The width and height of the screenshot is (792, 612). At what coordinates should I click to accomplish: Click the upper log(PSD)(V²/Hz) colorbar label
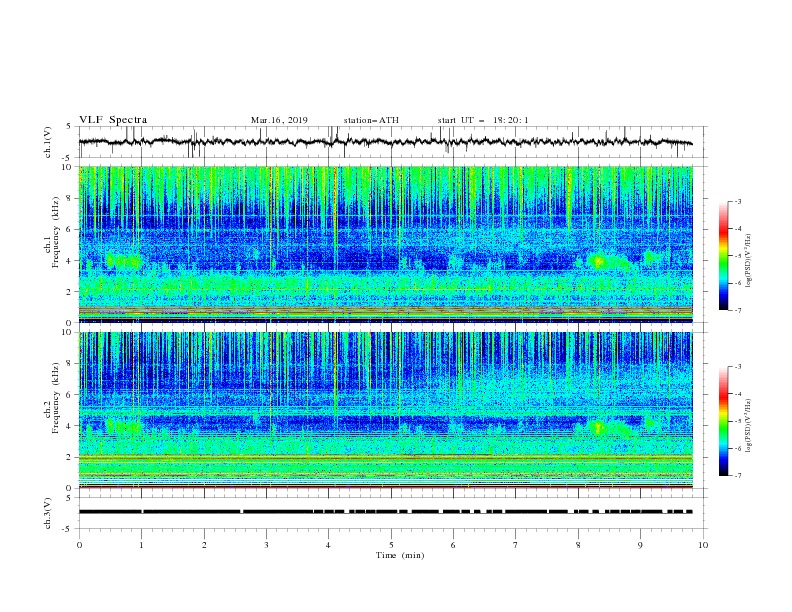[749, 261]
